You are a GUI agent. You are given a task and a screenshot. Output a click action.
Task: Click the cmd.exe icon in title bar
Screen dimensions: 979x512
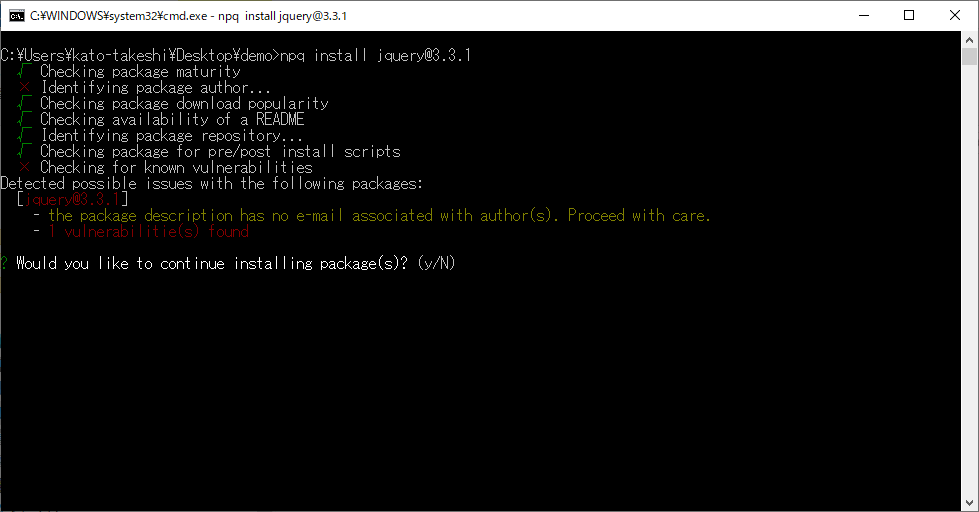[17, 16]
